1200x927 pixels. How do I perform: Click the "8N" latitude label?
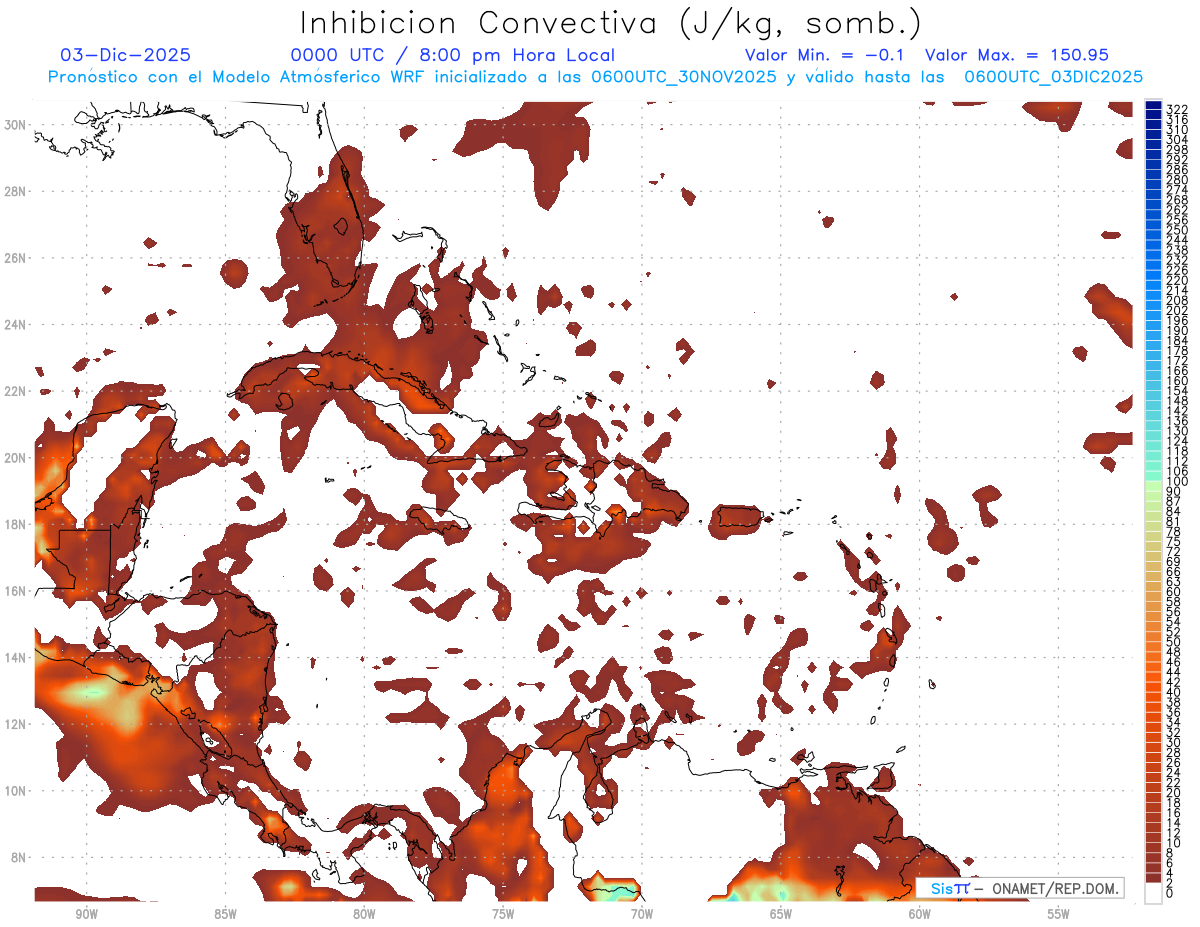tap(20, 857)
